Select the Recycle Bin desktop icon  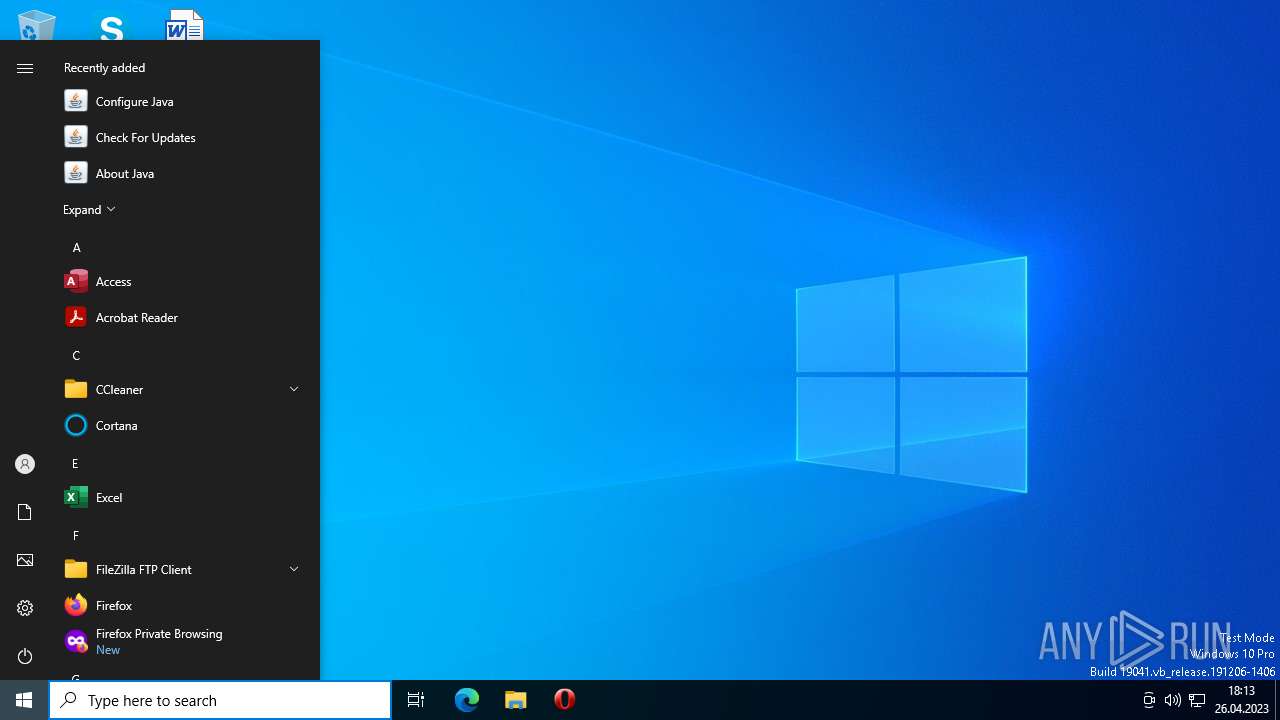(37, 24)
